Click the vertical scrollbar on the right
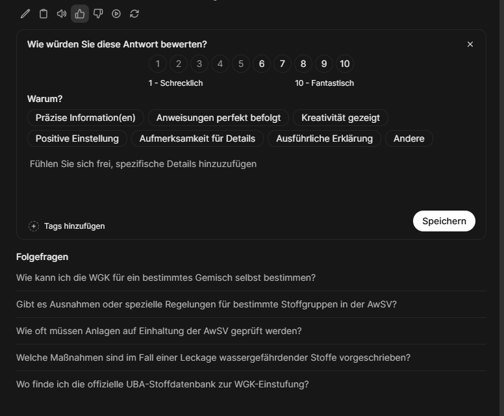This screenshot has height=416, width=504. 502,208
